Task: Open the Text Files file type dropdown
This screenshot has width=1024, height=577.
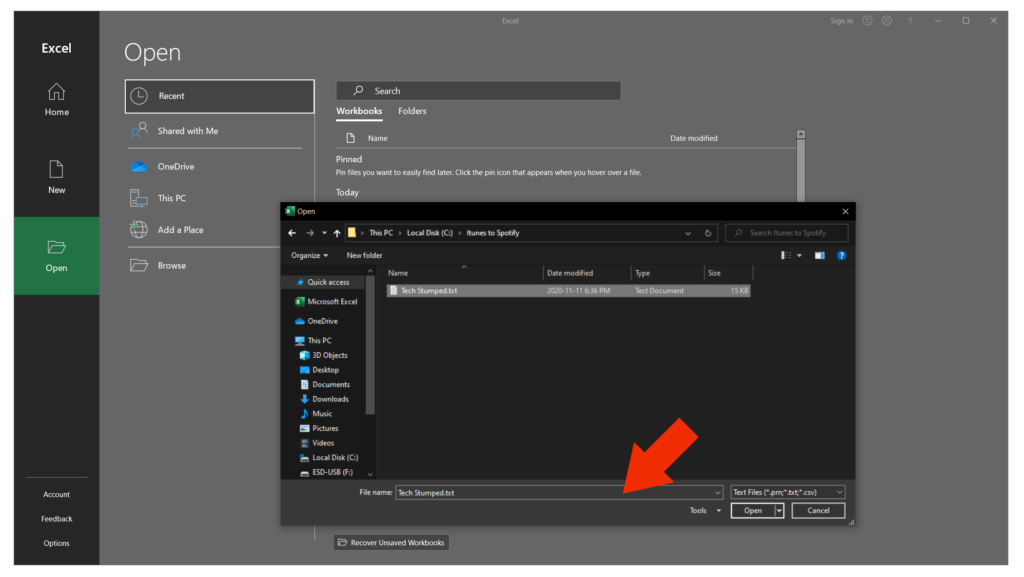Action: [788, 492]
